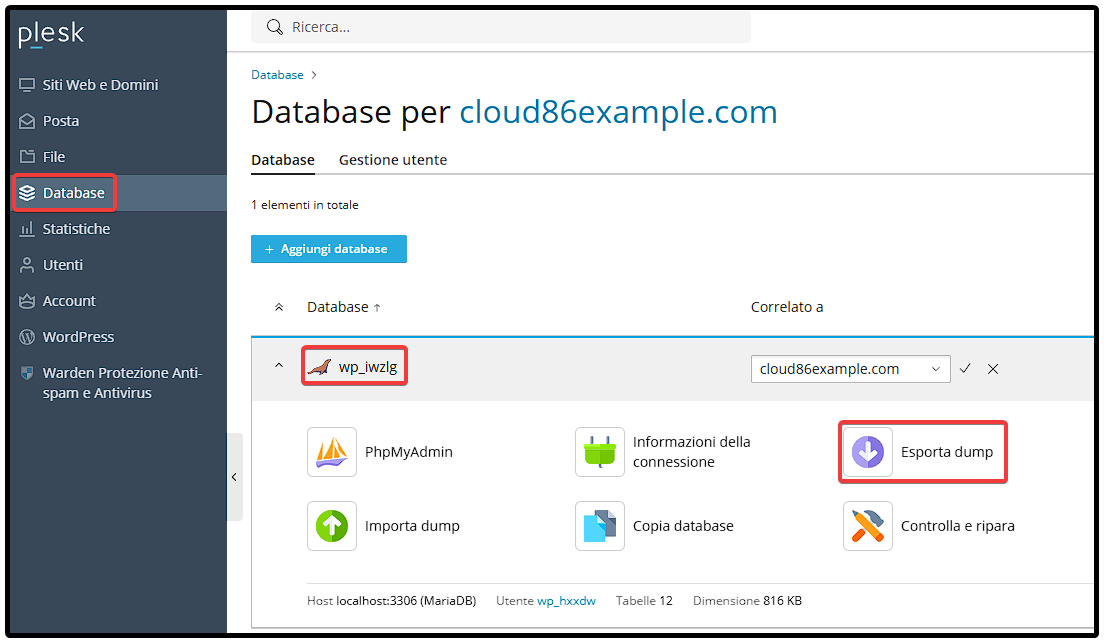Viewport: 1104px width, 643px height.
Task: Open Siti Web e Domini section
Action: click(100, 85)
